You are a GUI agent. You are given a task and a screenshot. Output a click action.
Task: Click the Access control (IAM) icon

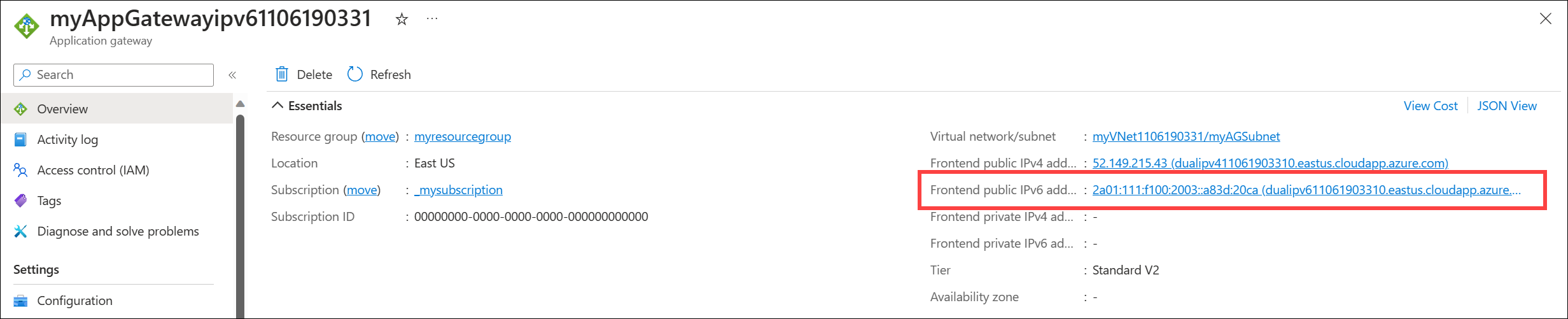(20, 170)
